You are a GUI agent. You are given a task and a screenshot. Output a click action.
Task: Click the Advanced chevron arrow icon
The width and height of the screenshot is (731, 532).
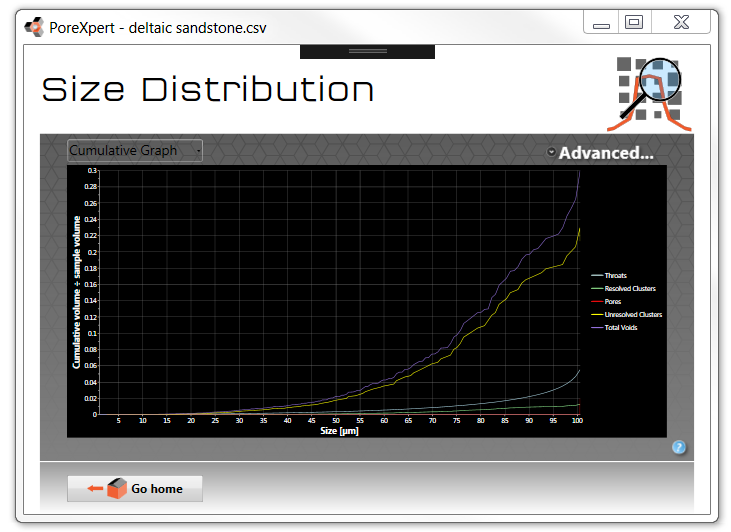551,153
